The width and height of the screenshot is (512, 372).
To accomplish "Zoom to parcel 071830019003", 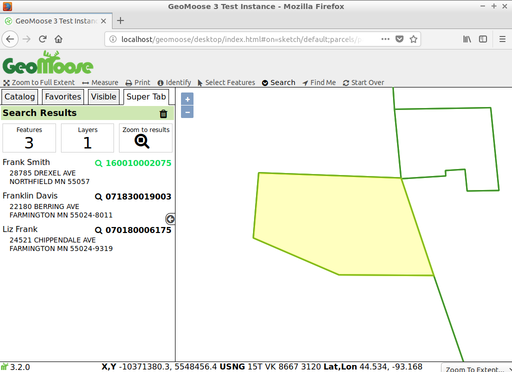I will coord(133,197).
